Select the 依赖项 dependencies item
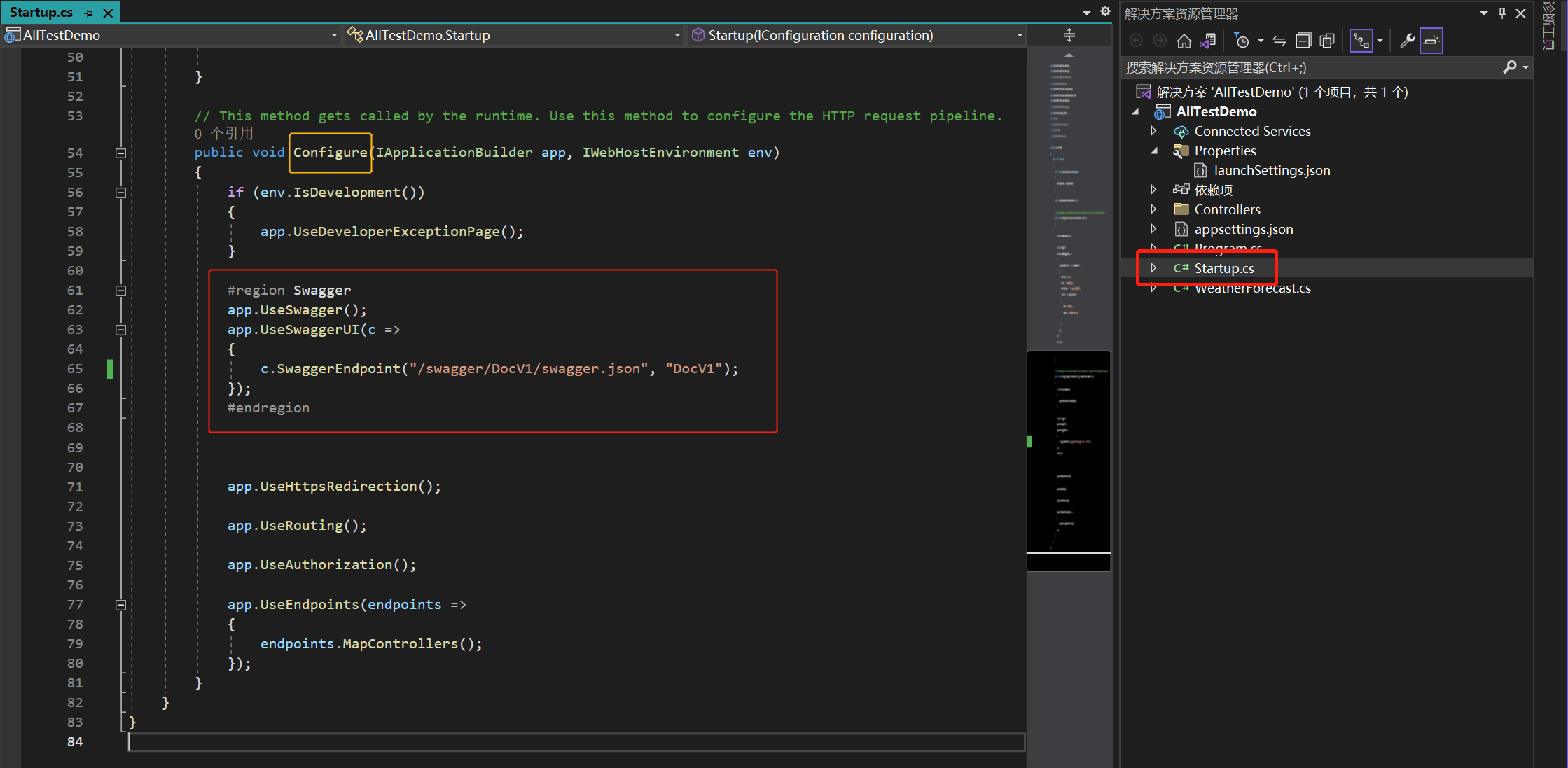The height and width of the screenshot is (768, 1568). click(1213, 190)
